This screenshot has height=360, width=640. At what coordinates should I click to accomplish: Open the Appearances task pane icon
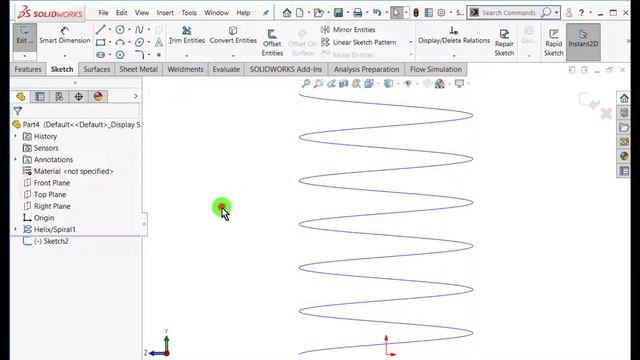624,156
